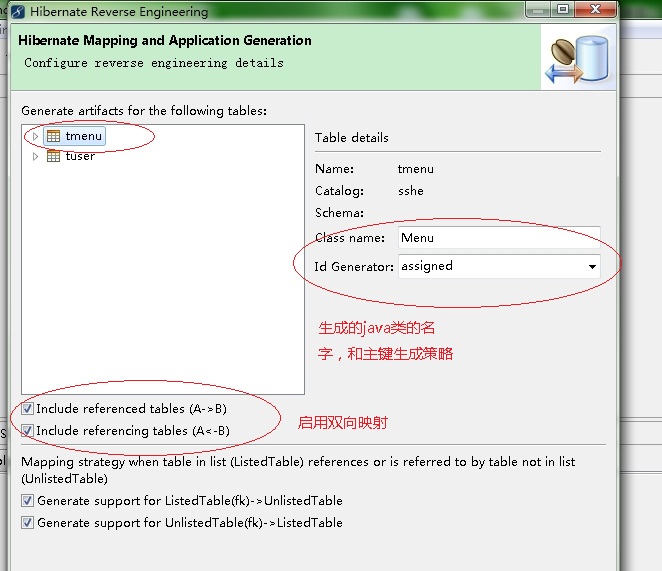Click the 'Id Generator:' label
The width and height of the screenshot is (662, 571).
354,266
